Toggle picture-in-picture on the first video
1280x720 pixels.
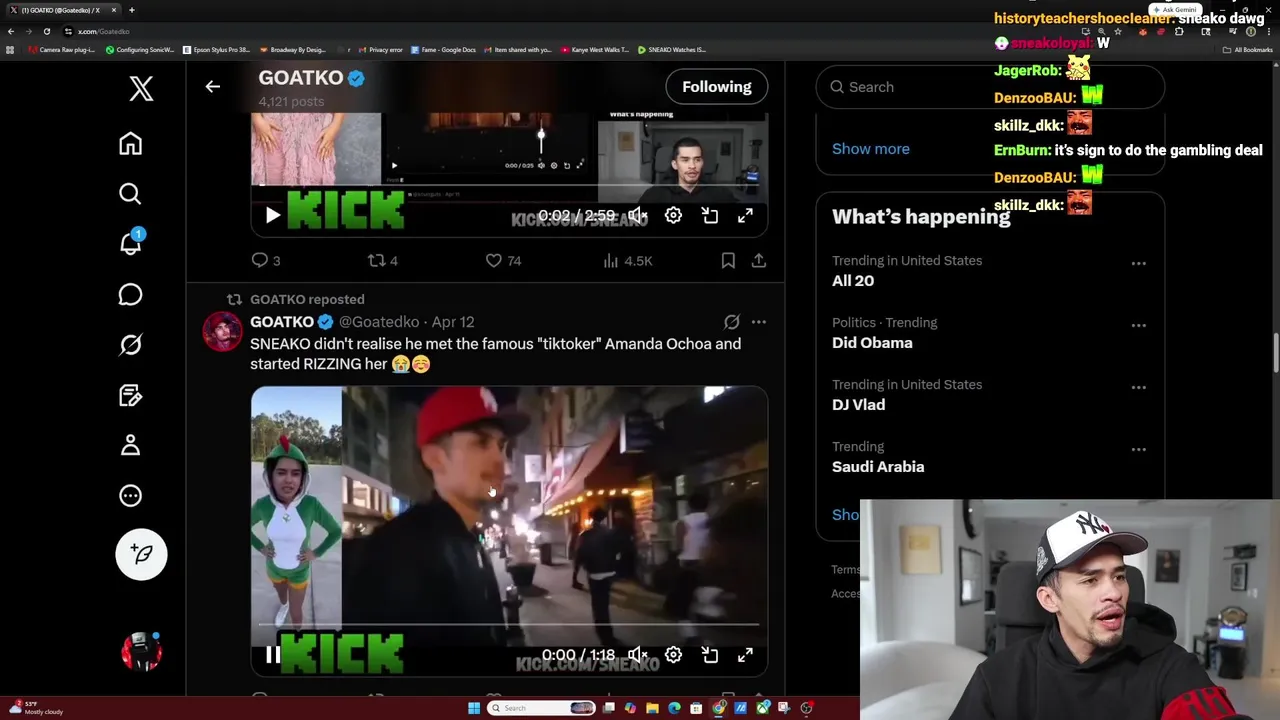(710, 215)
